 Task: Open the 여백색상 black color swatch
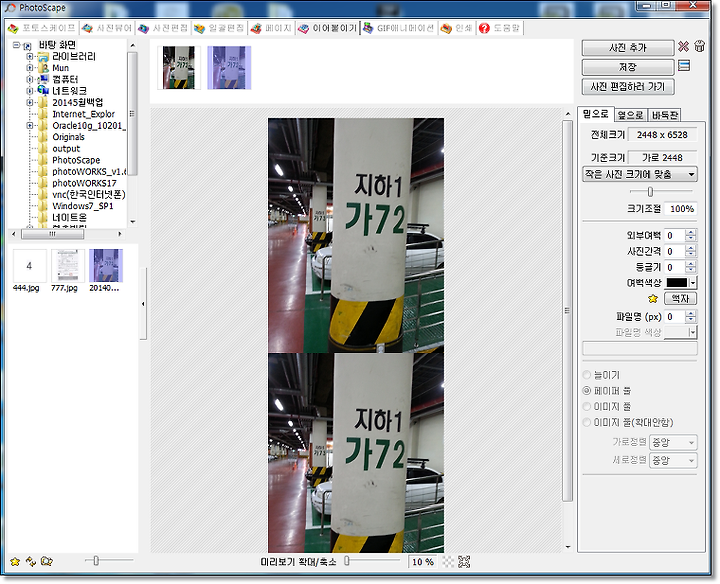coord(677,283)
